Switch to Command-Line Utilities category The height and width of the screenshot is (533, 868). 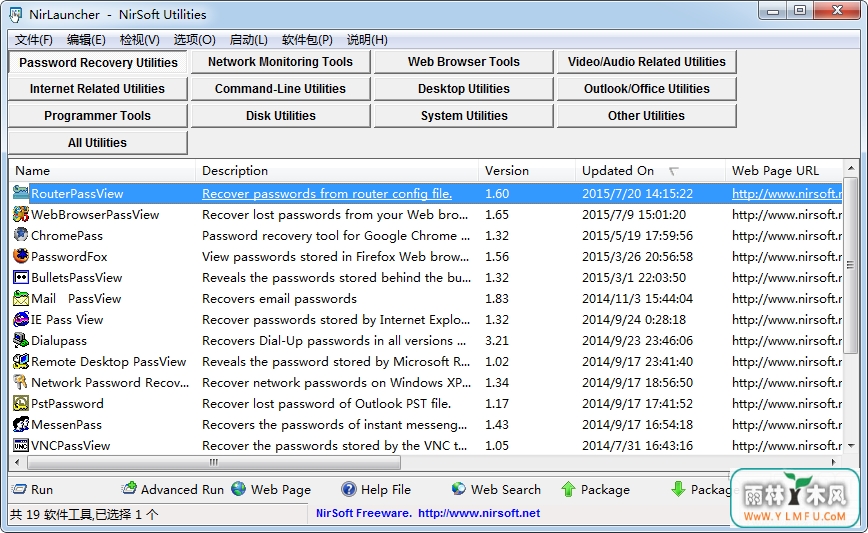point(281,89)
